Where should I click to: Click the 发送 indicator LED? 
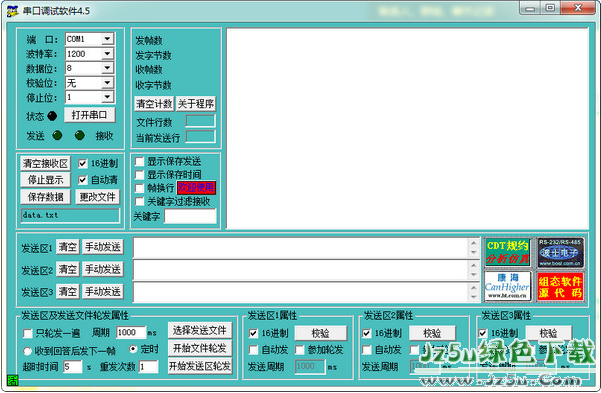(x=57, y=135)
